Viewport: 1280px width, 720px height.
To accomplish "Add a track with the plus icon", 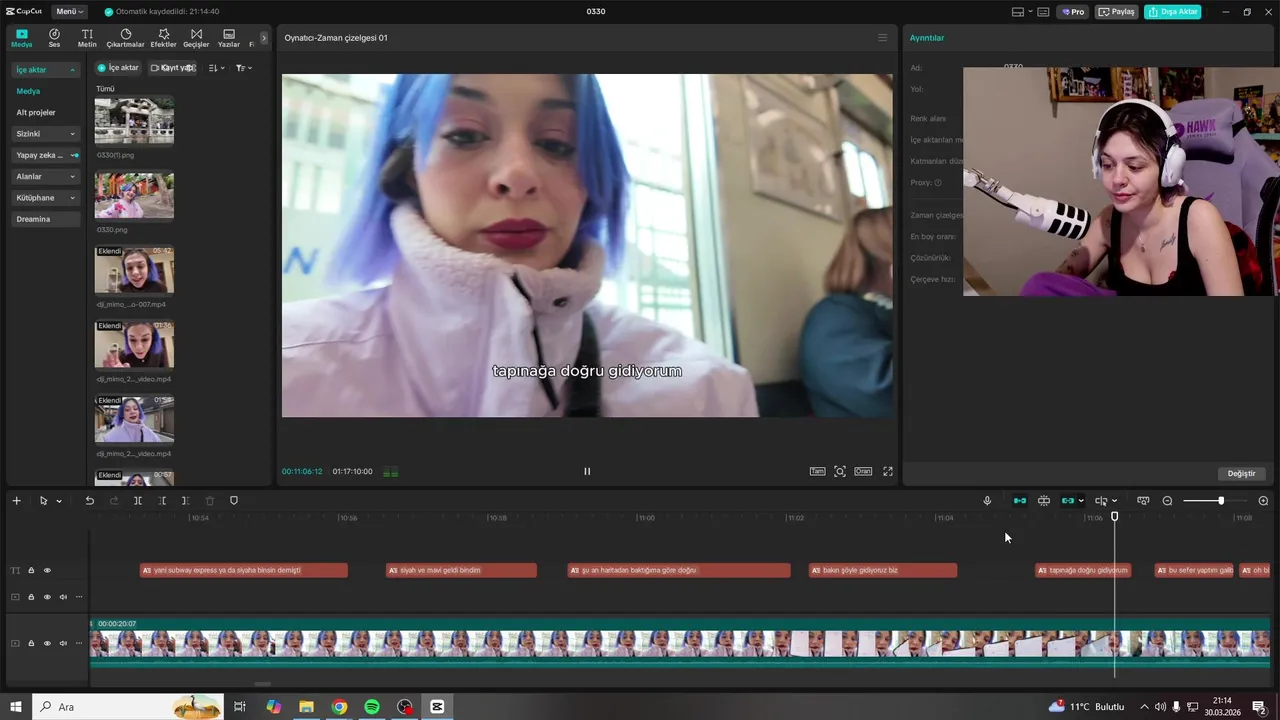I will 16,501.
